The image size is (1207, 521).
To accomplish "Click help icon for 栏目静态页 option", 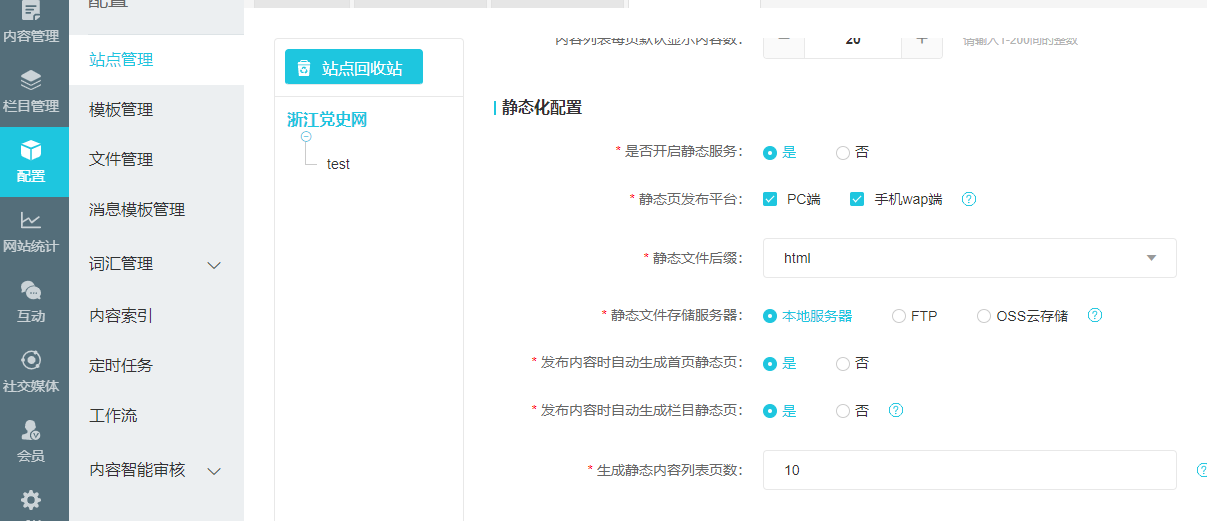I will click(x=895, y=410).
